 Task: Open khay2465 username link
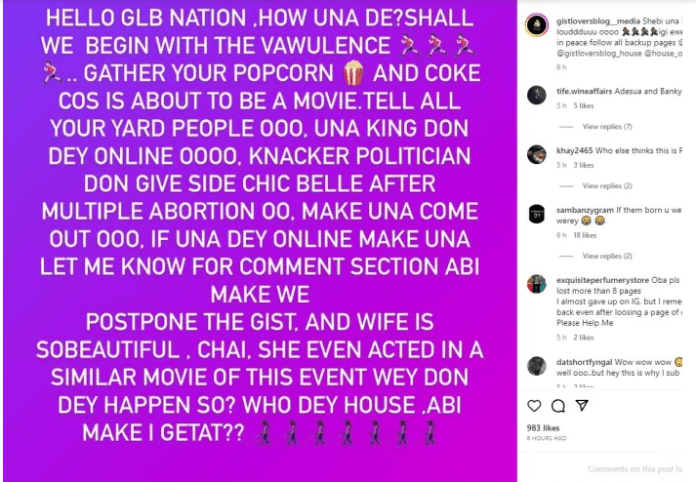[574, 150]
